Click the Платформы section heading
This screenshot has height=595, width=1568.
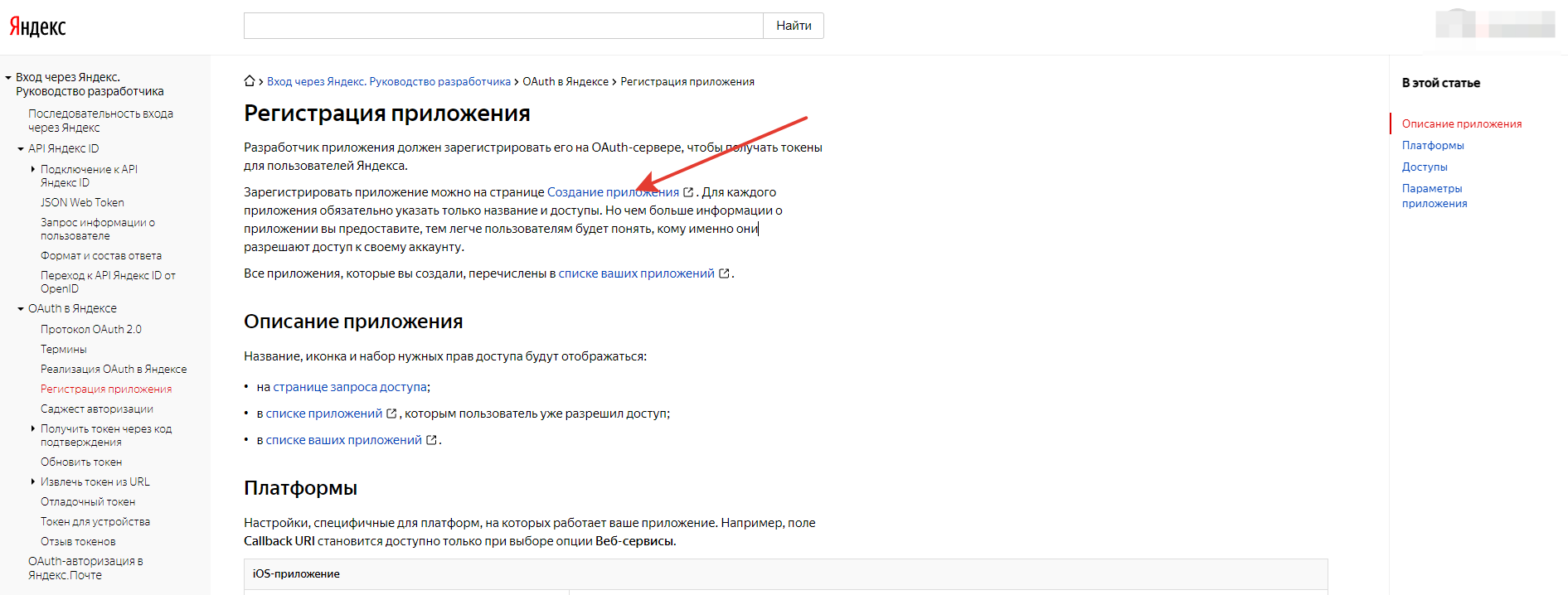tap(300, 488)
